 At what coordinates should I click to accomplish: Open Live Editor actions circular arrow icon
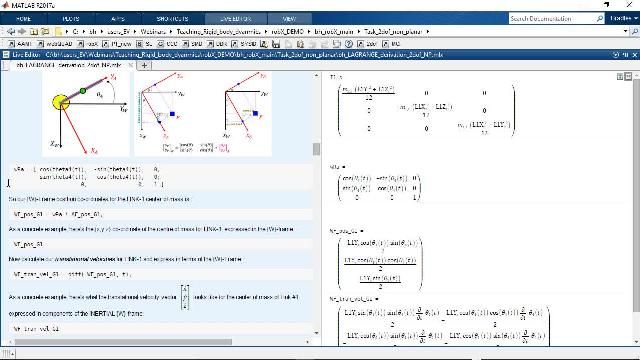click(616, 55)
